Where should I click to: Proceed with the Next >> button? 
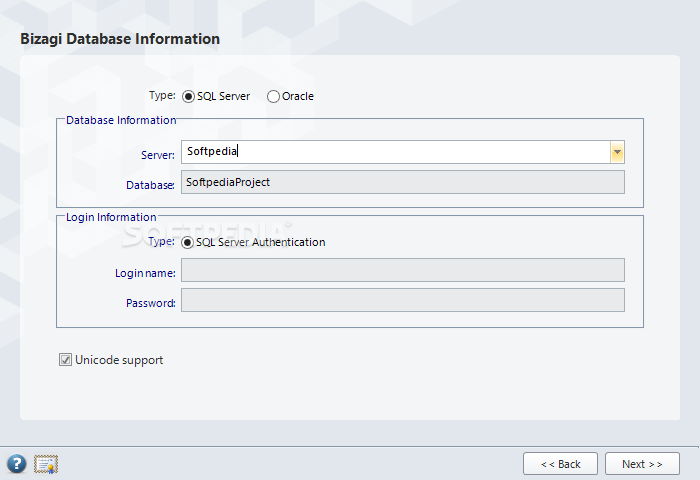pos(642,464)
